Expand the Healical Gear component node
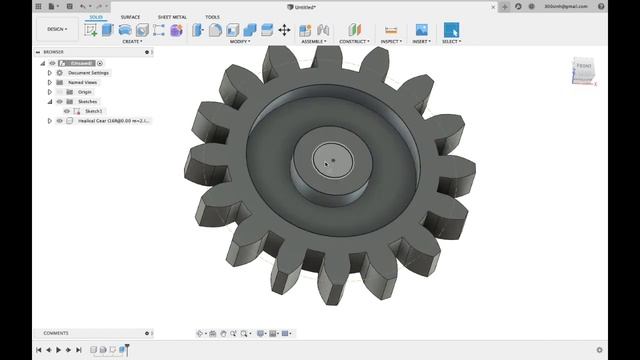 (x=50, y=121)
